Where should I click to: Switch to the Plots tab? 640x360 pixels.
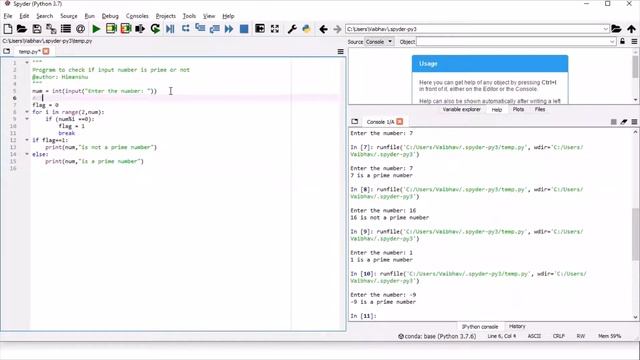[518, 109]
